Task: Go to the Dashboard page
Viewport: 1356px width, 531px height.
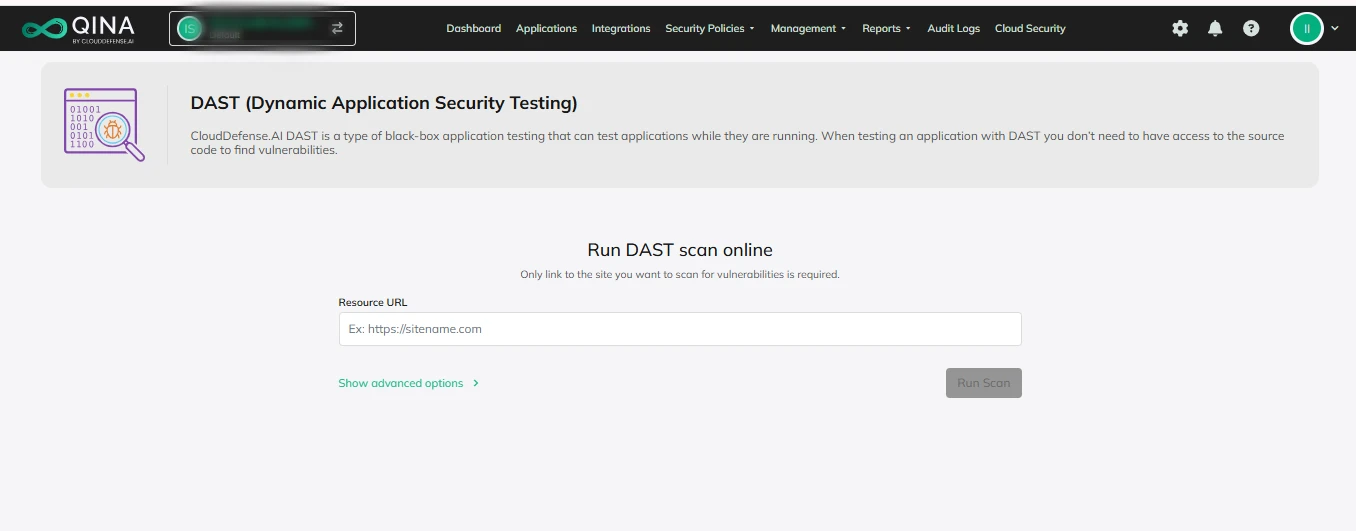Action: (473, 29)
